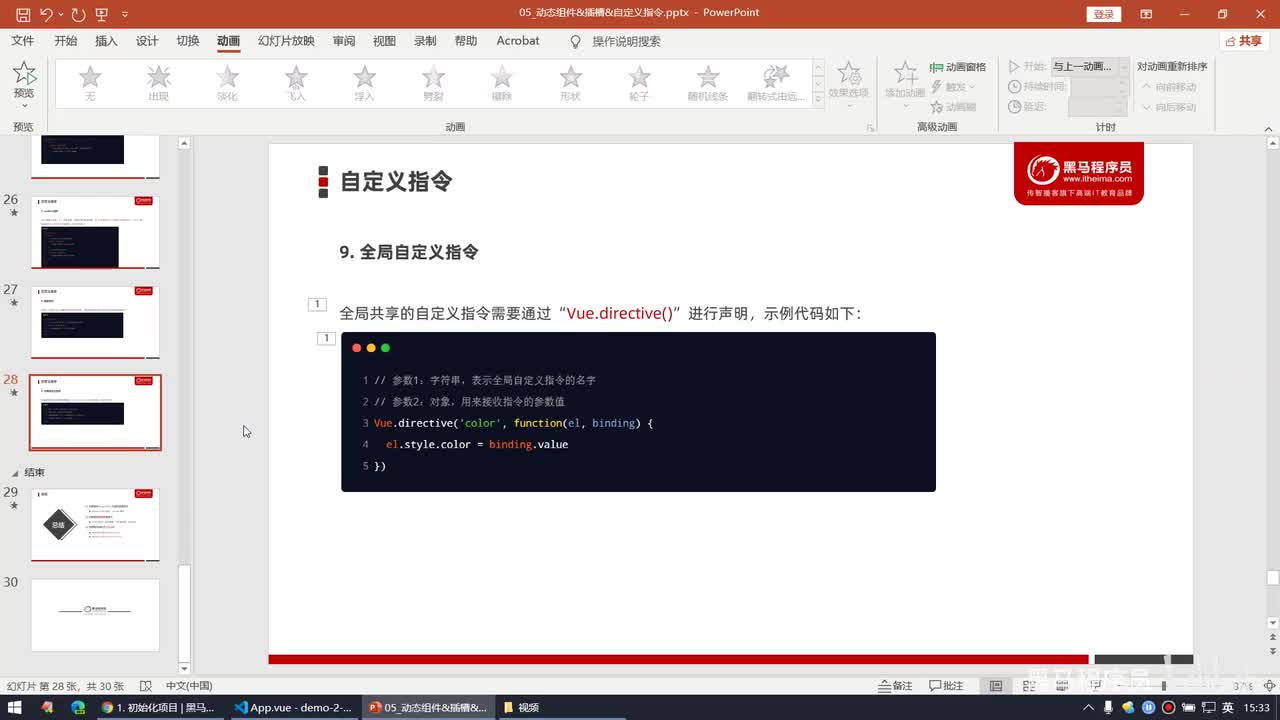Click Animation Painter (动画刷)

click(x=952, y=107)
